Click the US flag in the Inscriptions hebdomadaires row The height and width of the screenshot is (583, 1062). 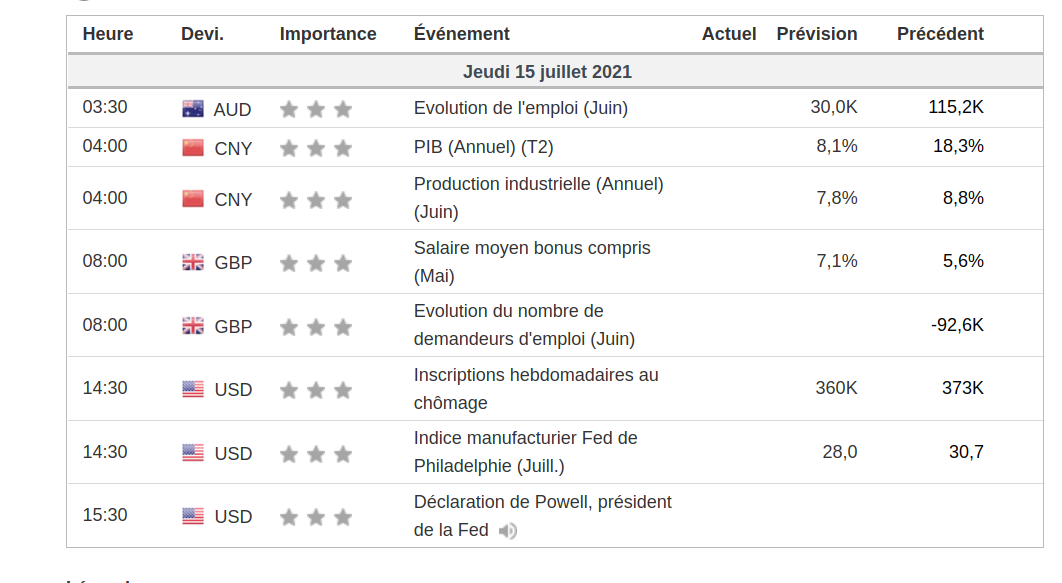pos(193,389)
